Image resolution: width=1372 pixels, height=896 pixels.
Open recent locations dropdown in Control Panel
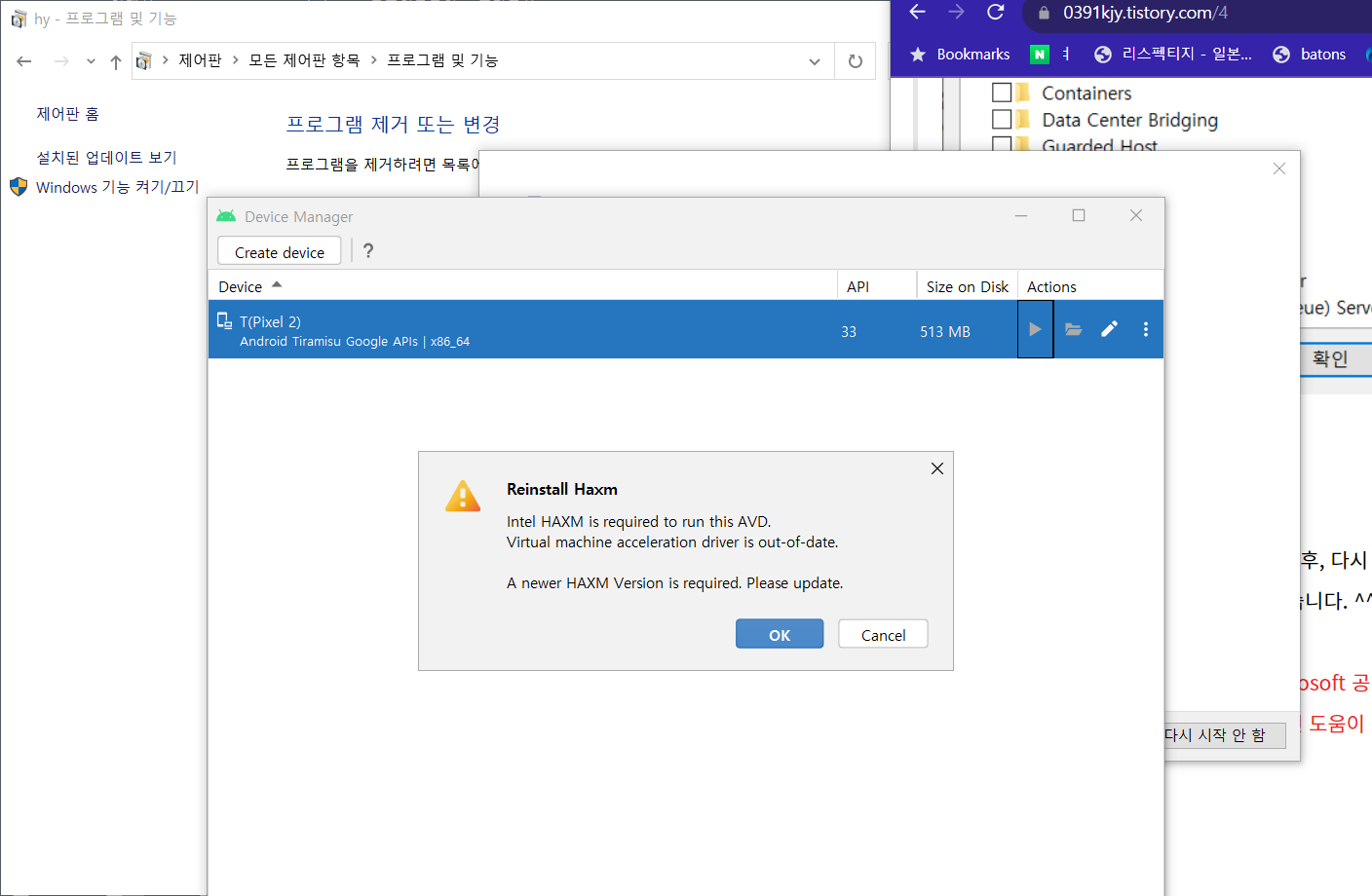click(x=91, y=61)
